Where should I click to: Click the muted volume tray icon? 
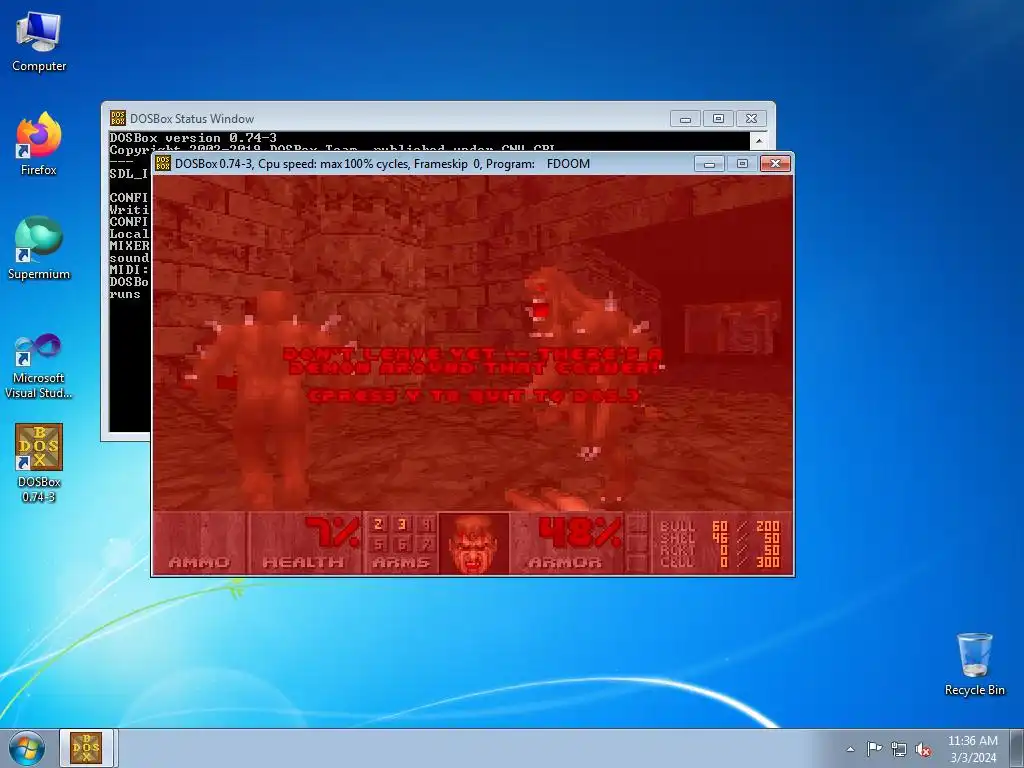pyautogui.click(x=923, y=749)
